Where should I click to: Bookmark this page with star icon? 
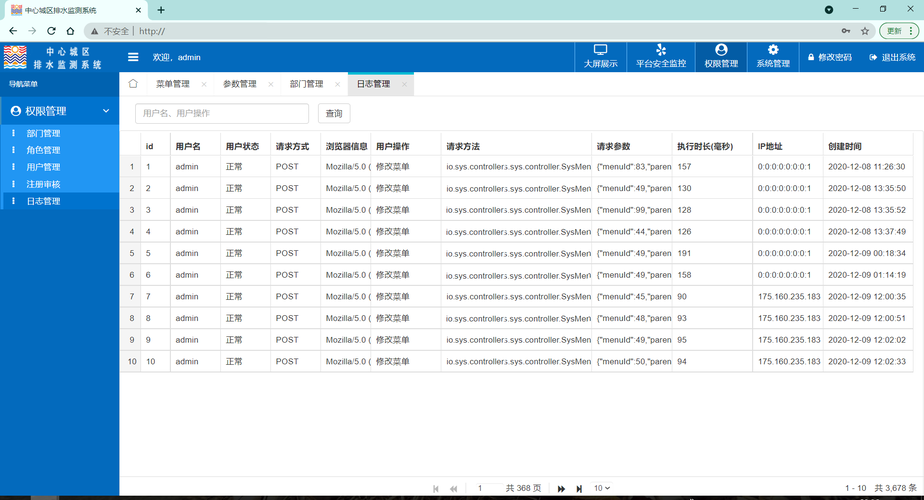click(x=865, y=31)
